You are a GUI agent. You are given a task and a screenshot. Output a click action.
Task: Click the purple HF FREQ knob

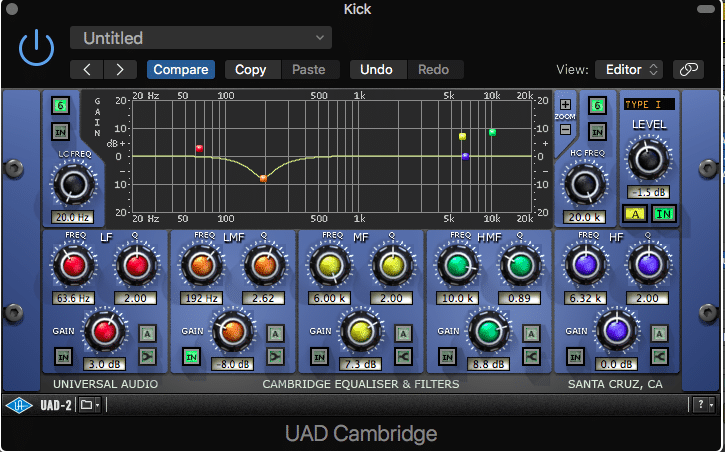click(x=586, y=266)
